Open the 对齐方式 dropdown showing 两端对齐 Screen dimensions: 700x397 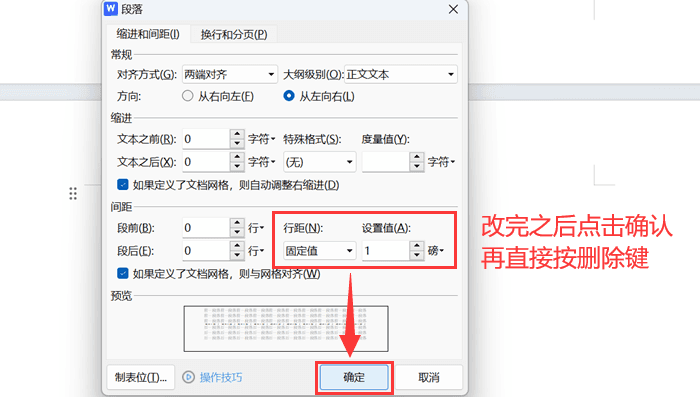click(x=229, y=74)
